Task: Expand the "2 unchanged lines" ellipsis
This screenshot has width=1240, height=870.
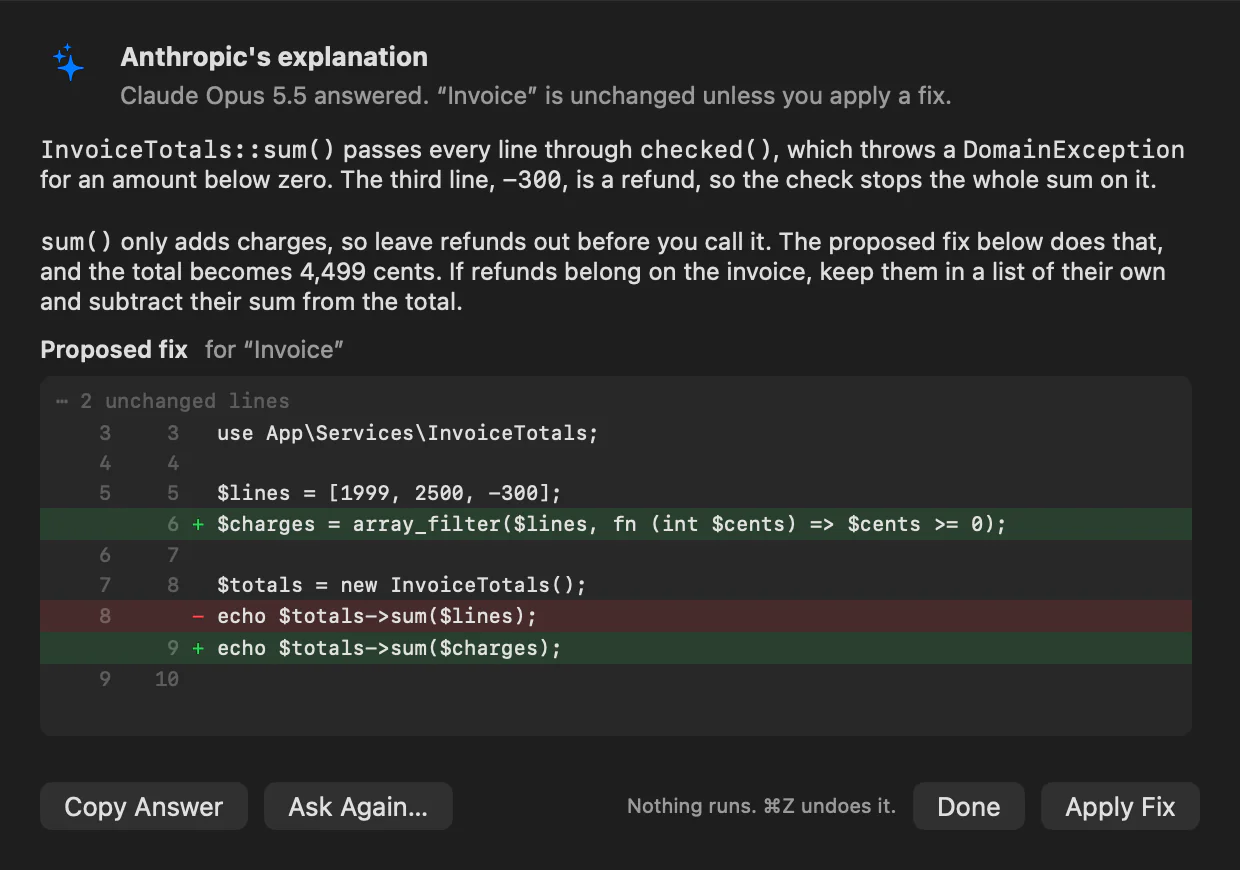Action: pyautogui.click(x=172, y=401)
